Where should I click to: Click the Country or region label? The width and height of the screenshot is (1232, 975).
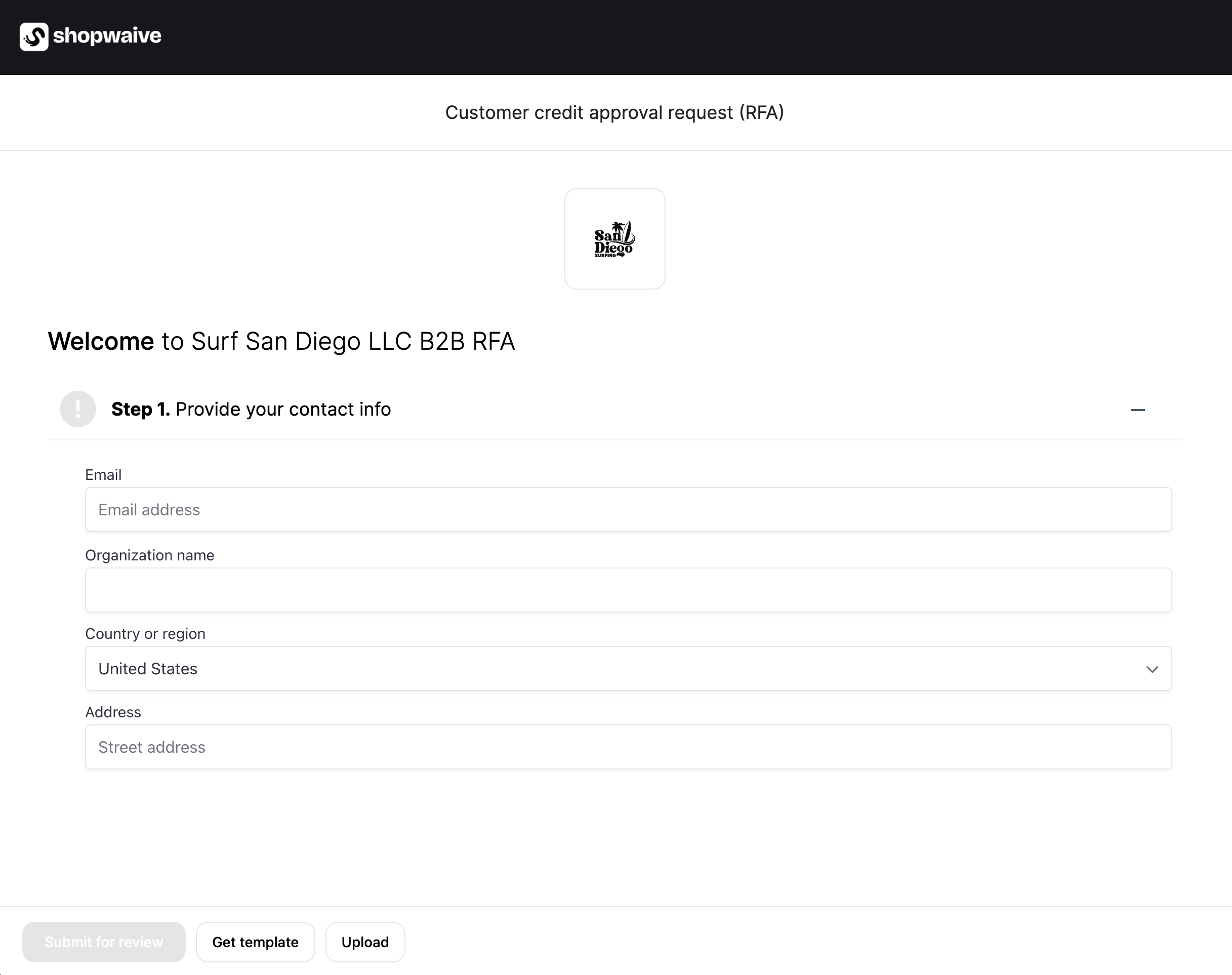click(145, 634)
